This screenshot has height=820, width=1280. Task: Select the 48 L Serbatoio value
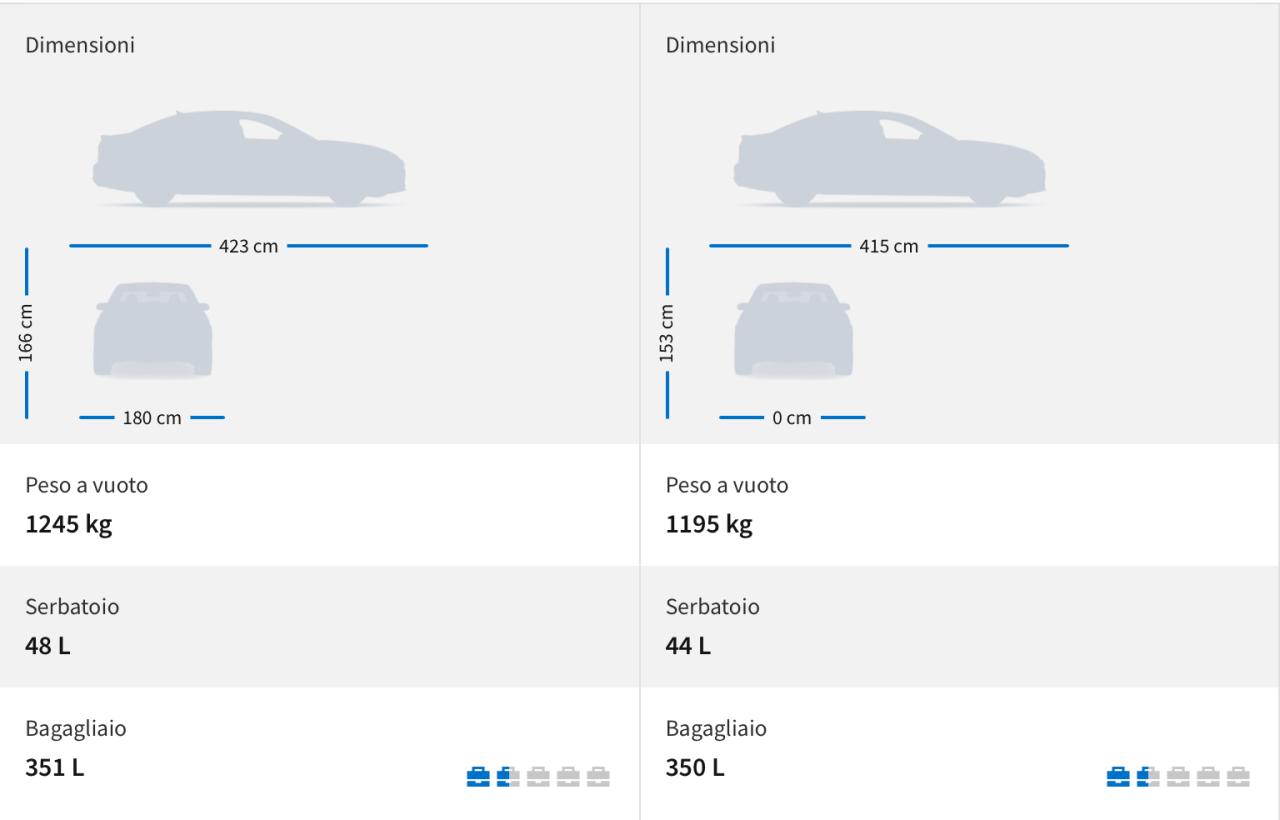[48, 645]
